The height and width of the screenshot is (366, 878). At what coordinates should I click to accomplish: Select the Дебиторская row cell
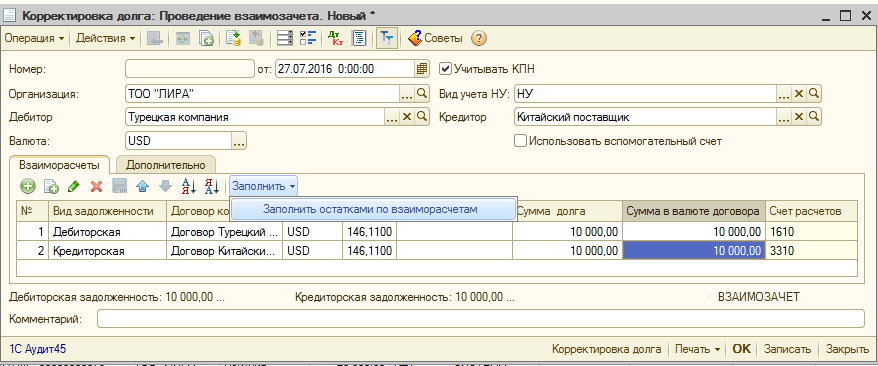(108, 231)
